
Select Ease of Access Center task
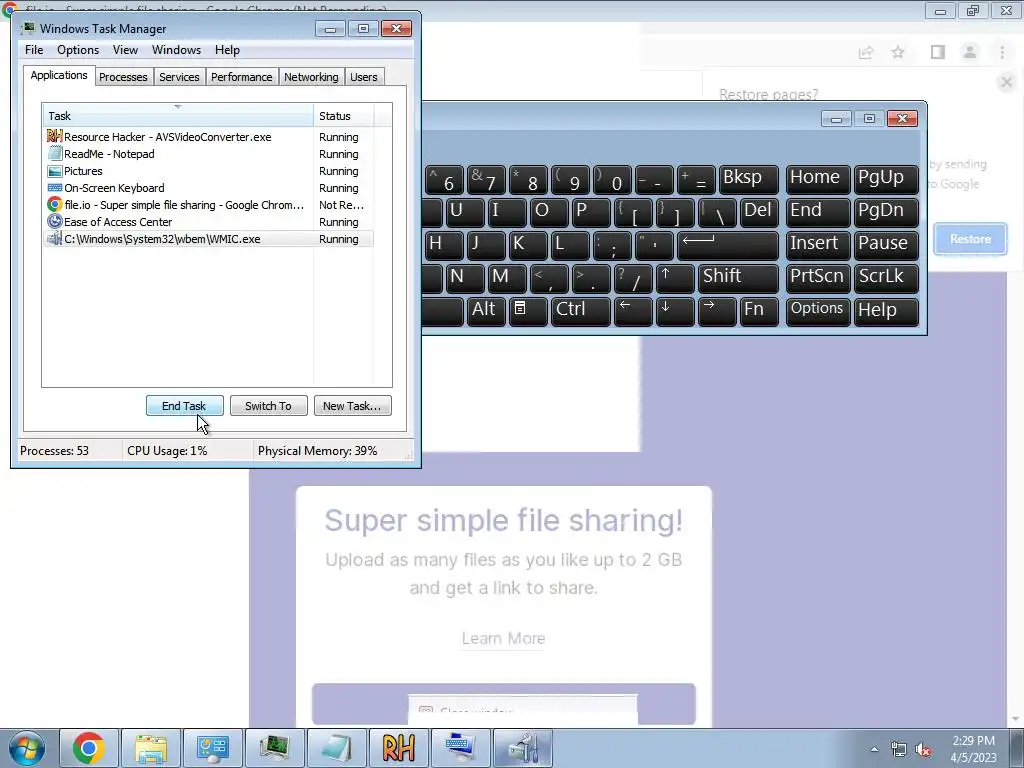click(x=208, y=222)
